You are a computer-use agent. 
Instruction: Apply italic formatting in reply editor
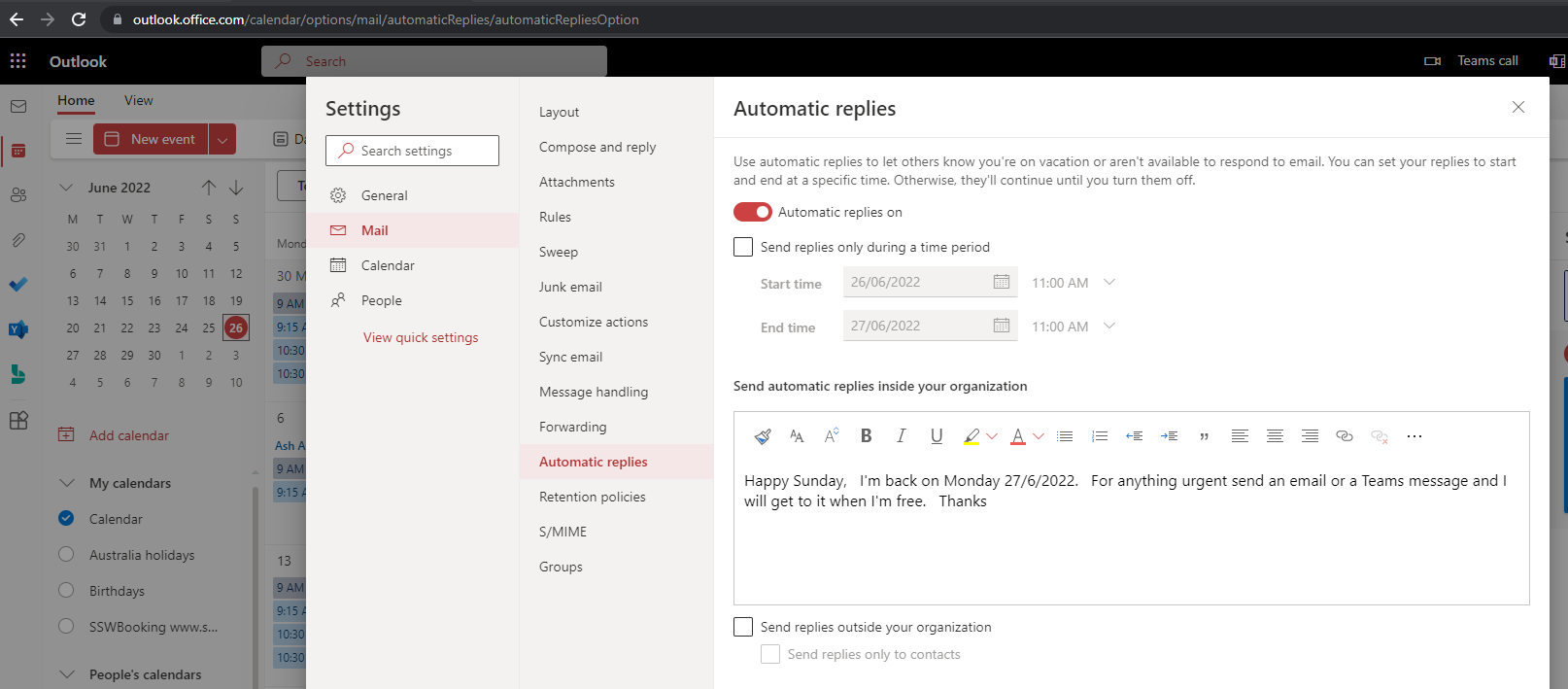click(901, 436)
